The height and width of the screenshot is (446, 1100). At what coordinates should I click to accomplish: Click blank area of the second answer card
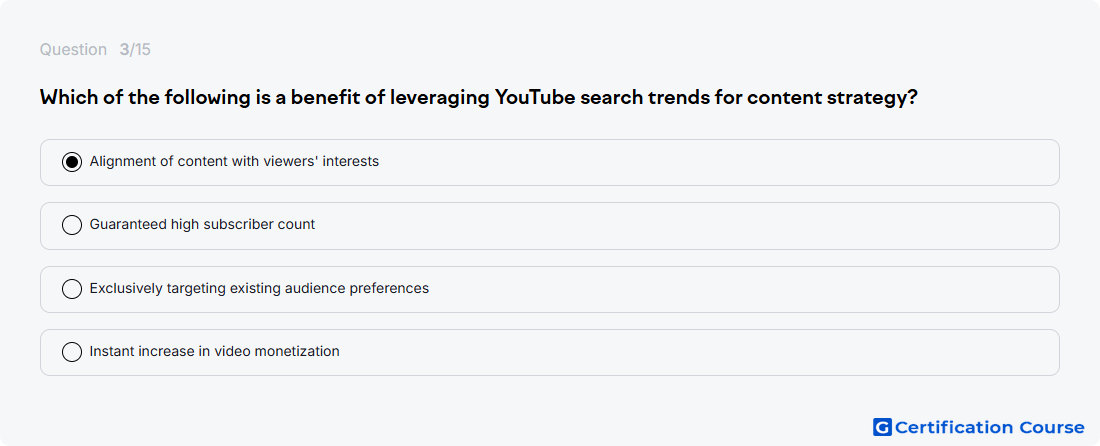point(702,226)
